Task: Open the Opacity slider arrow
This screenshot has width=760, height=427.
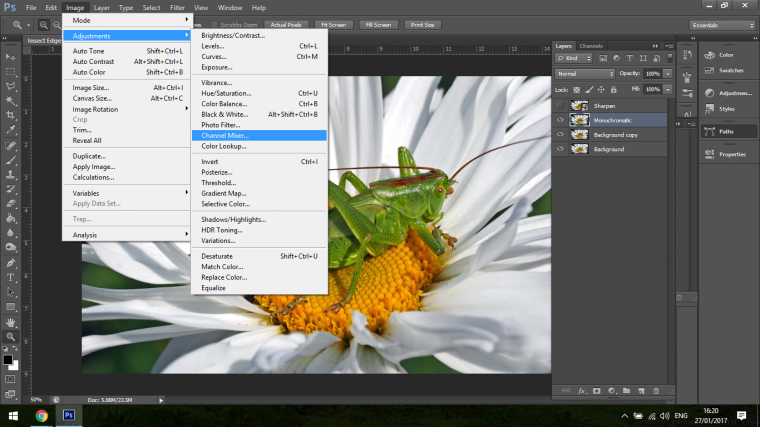Action: pos(668,74)
